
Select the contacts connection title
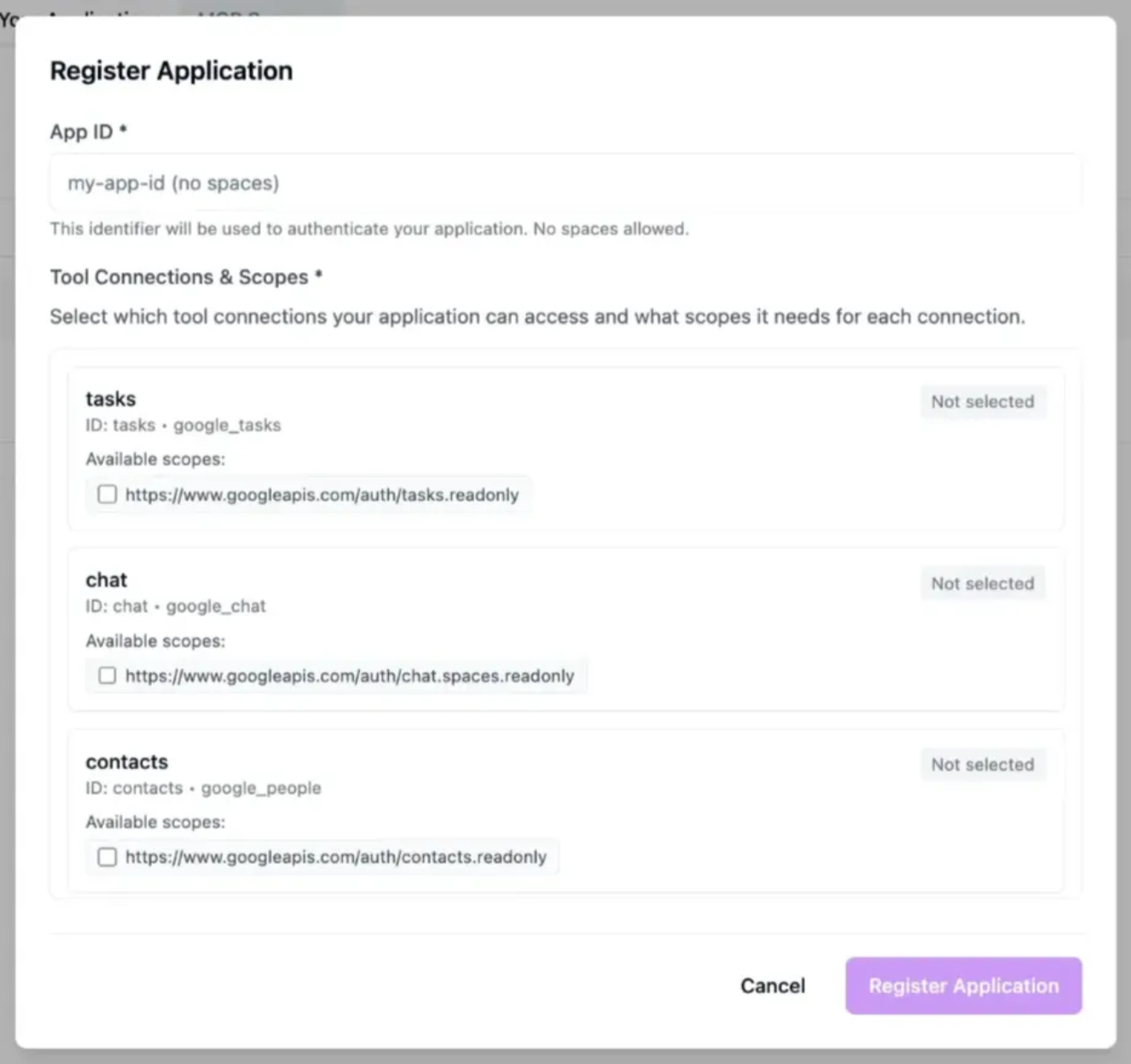coord(127,762)
